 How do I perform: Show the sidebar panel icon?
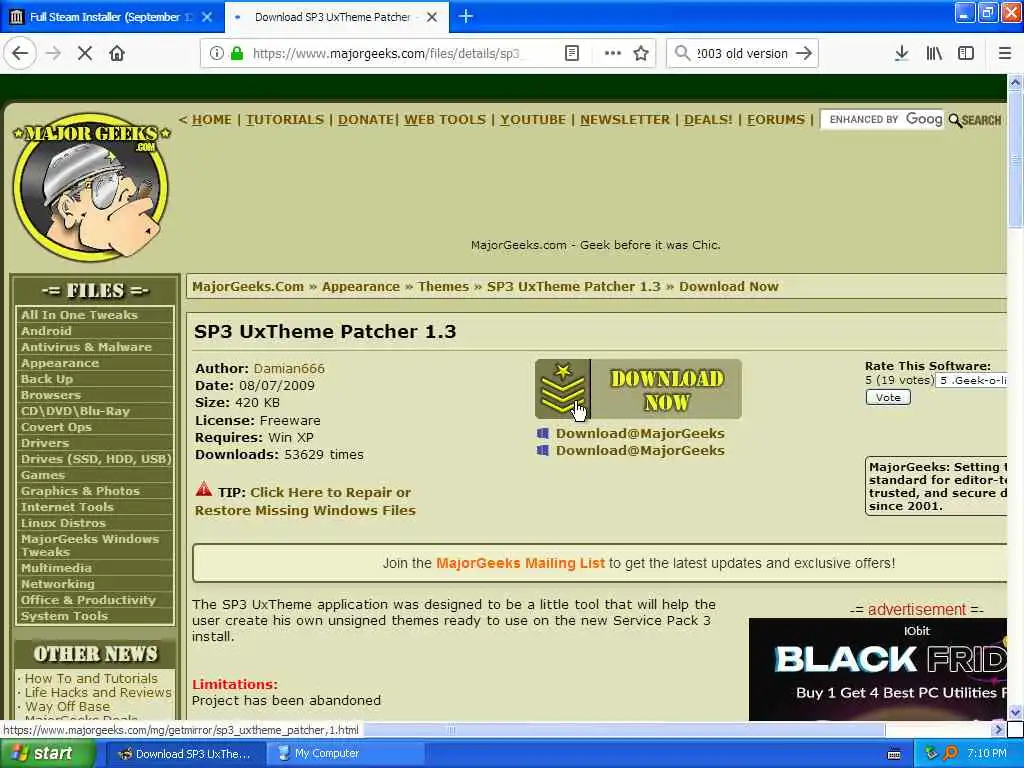pyautogui.click(x=966, y=54)
